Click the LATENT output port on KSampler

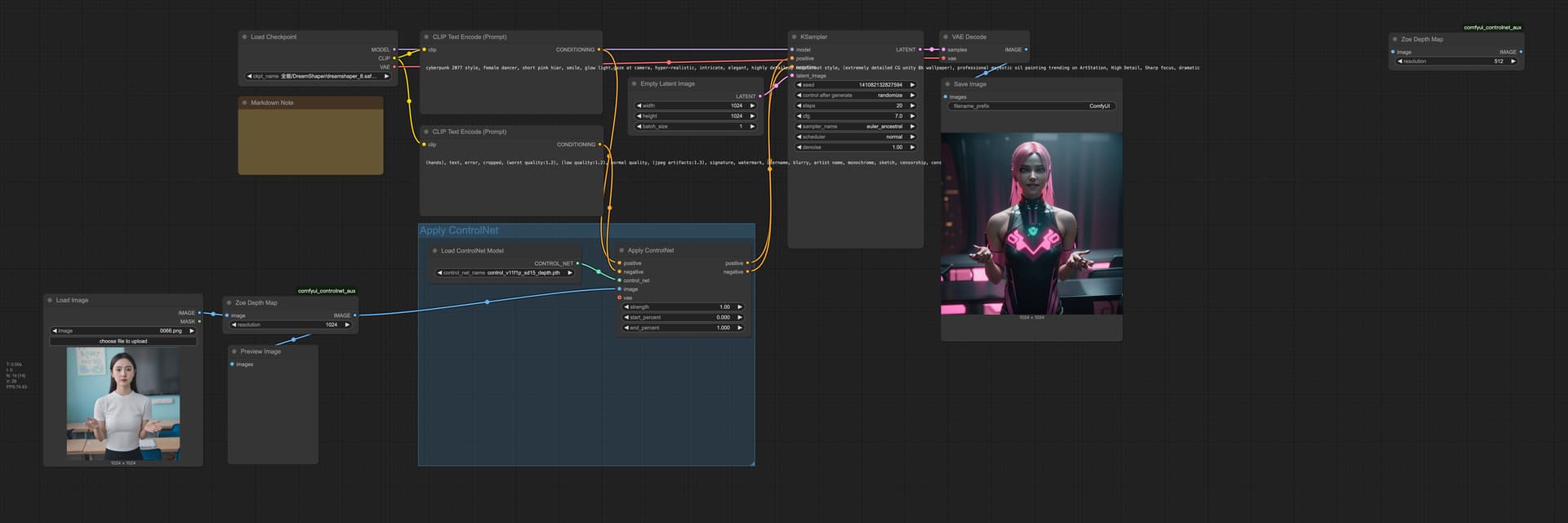tap(920, 50)
